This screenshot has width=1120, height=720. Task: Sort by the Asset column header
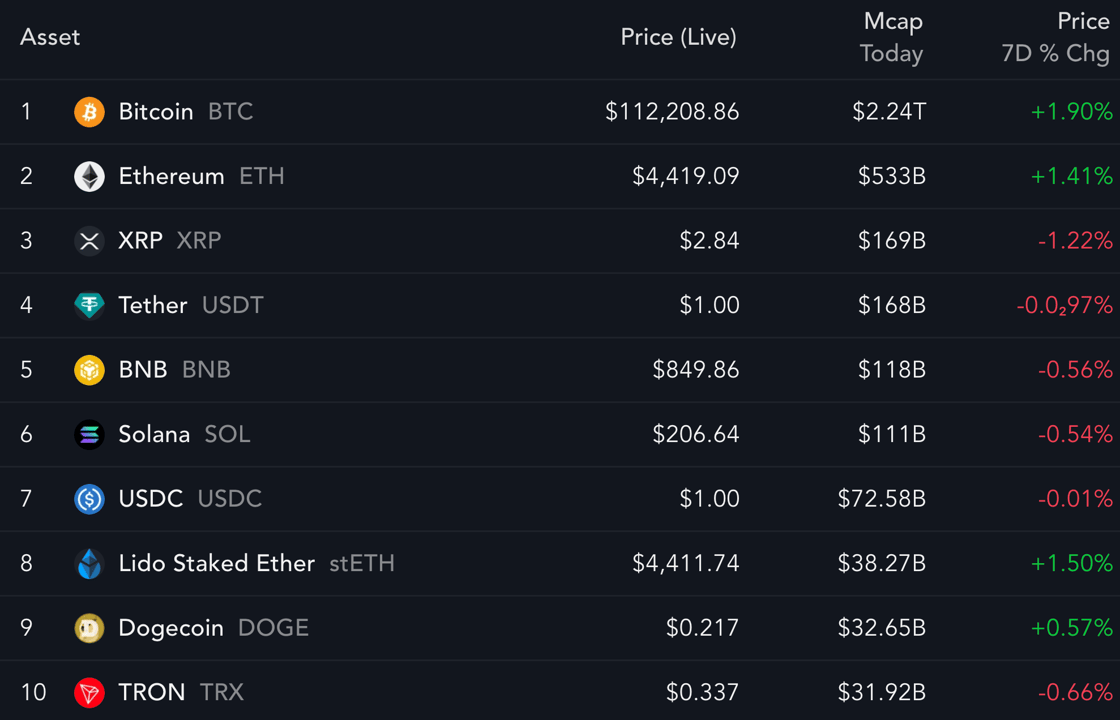tap(50, 37)
